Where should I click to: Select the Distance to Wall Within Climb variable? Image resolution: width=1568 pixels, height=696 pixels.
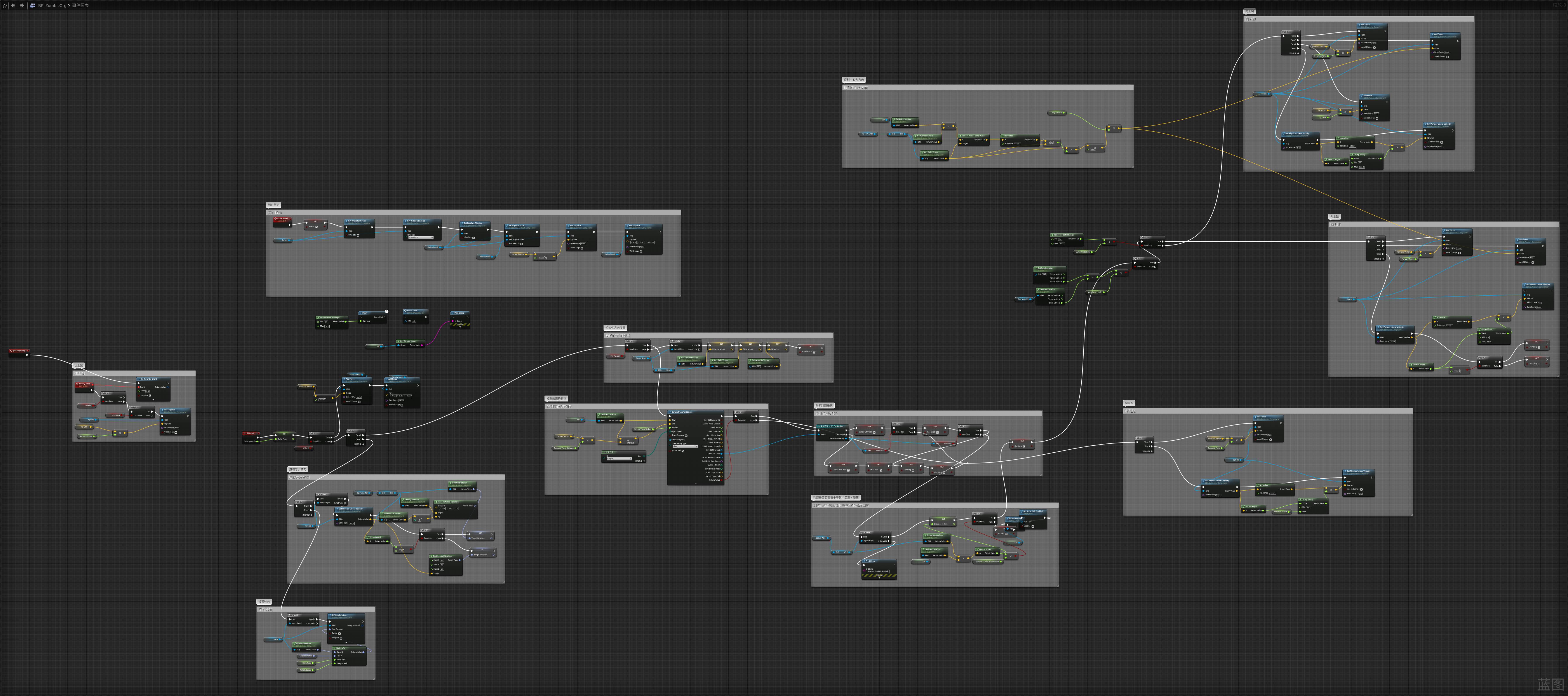pyautogui.click(x=988, y=562)
